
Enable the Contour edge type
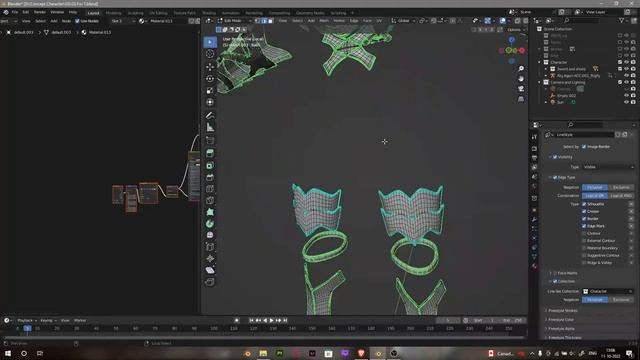[584, 233]
